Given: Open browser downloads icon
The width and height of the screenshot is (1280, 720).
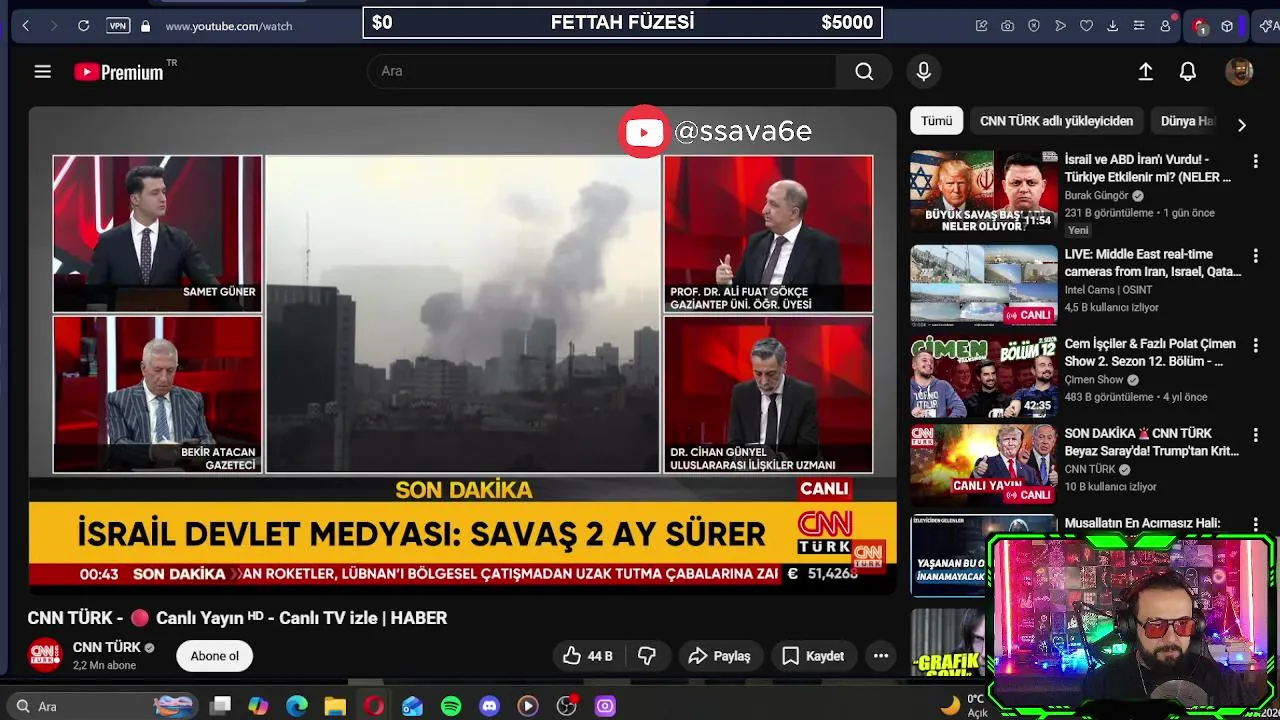Looking at the screenshot, I should [1112, 26].
